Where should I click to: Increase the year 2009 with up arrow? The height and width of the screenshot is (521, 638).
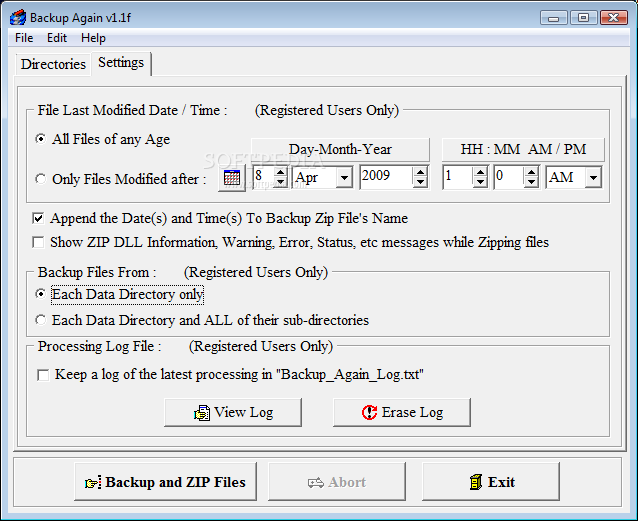tap(420, 173)
